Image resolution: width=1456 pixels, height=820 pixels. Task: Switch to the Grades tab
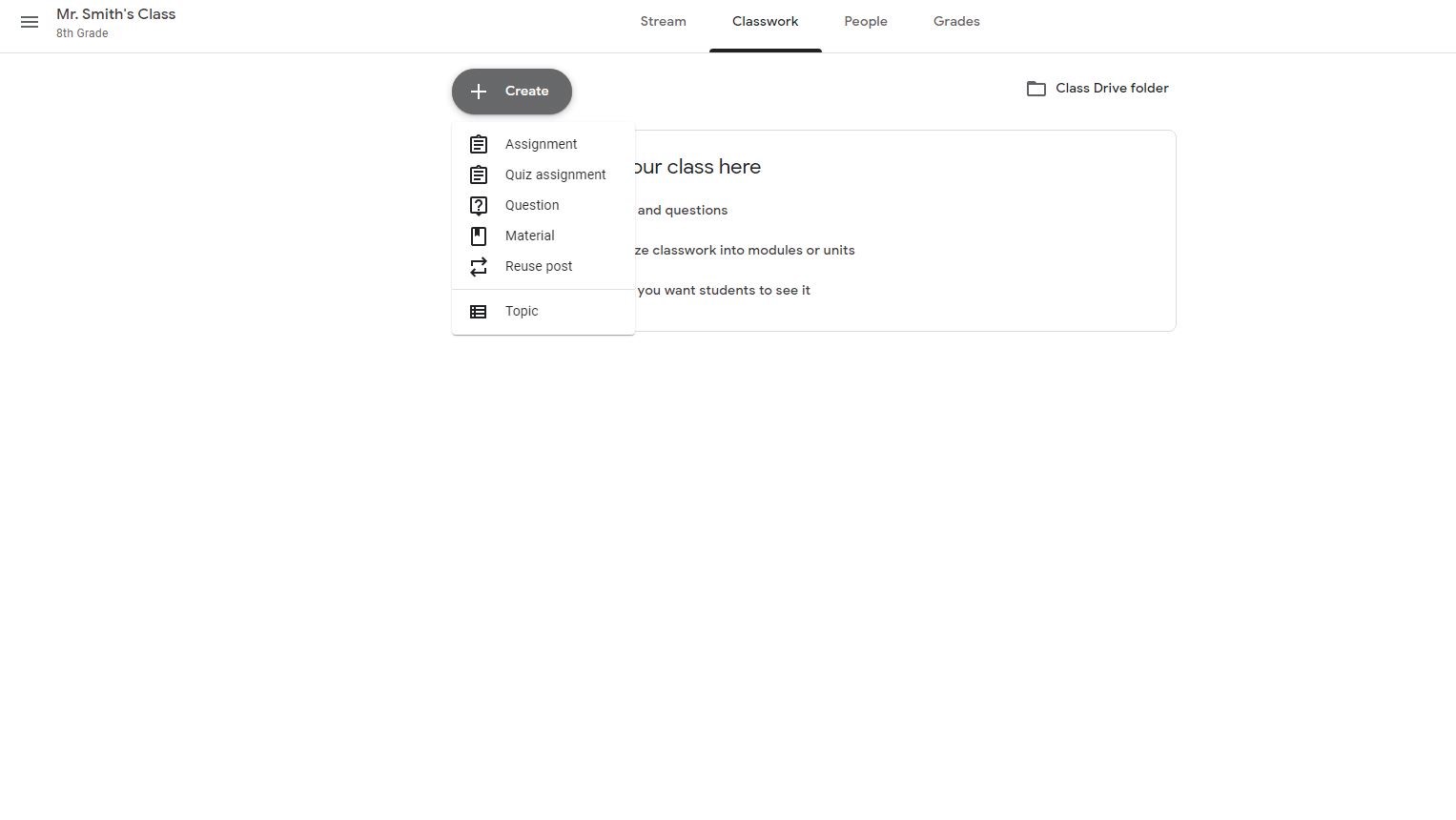pos(955,21)
